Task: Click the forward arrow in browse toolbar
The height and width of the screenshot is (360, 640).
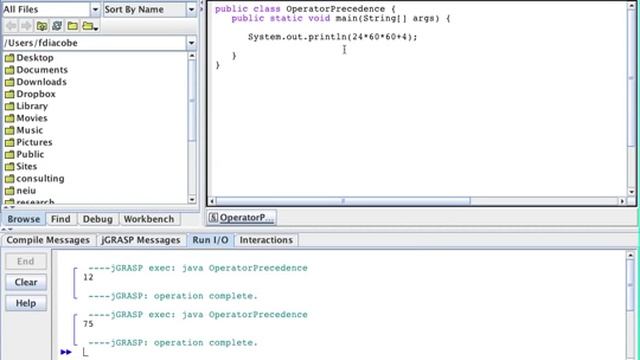Action: [27, 26]
